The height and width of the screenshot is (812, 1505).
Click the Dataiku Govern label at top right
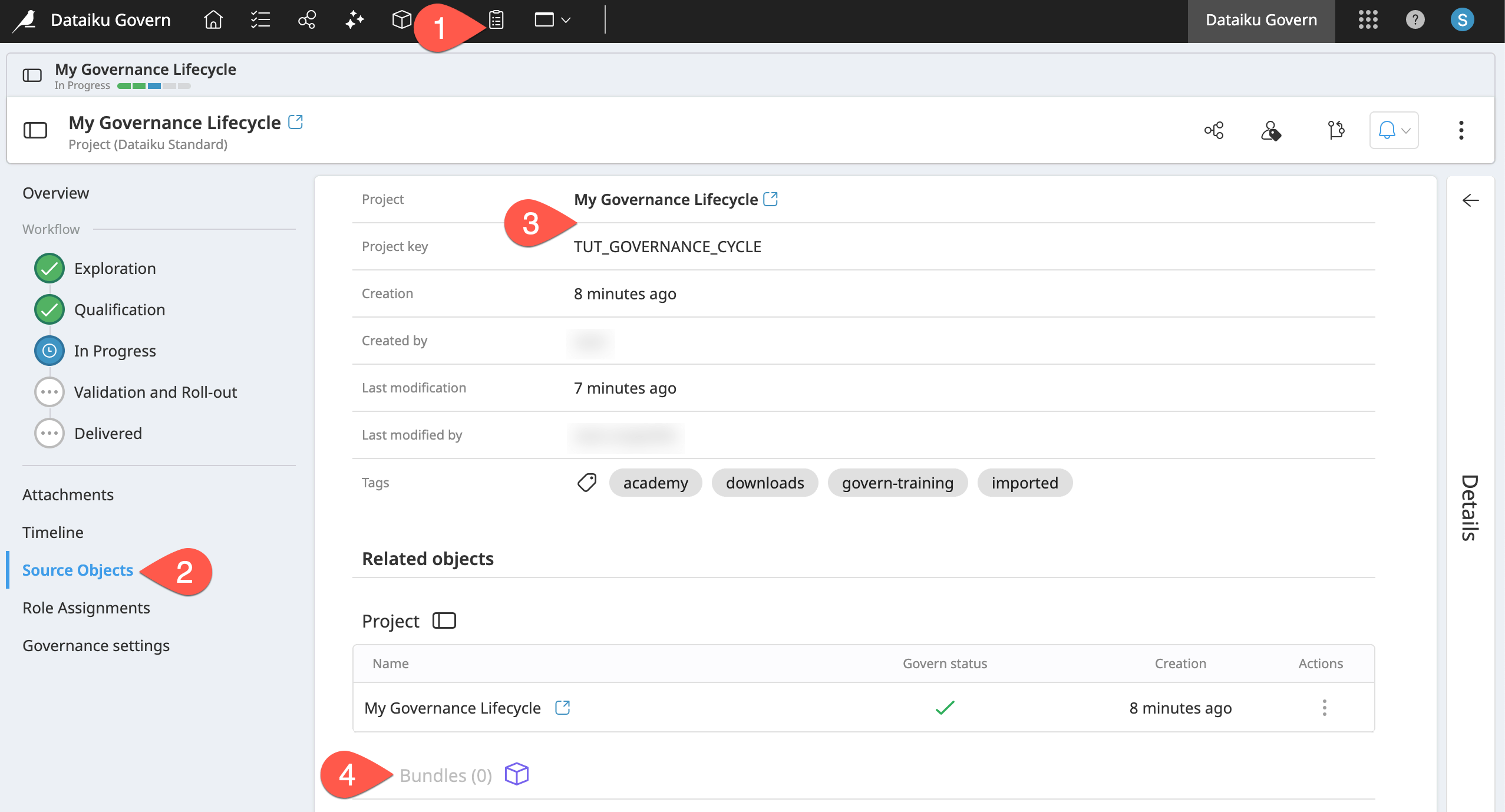pyautogui.click(x=1261, y=20)
